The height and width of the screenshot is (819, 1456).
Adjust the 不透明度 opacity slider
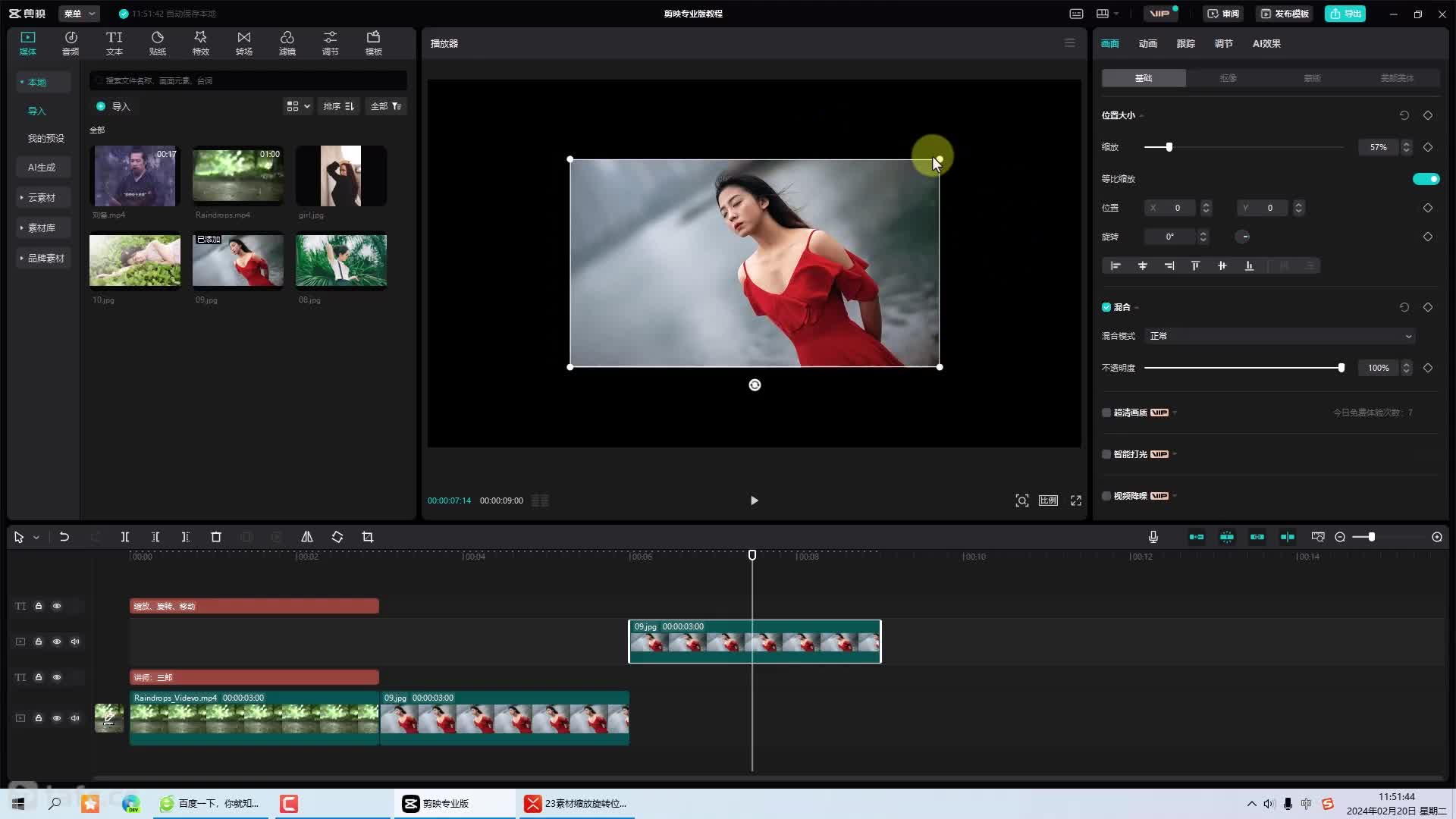(x=1244, y=368)
